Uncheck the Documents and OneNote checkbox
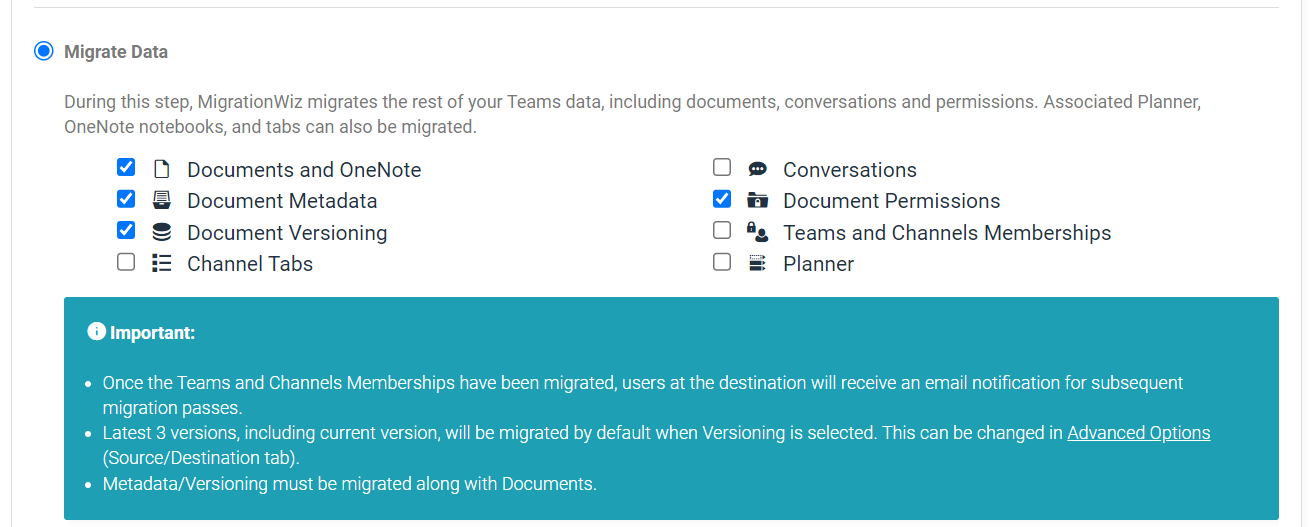This screenshot has width=1311, height=527. coord(126,167)
